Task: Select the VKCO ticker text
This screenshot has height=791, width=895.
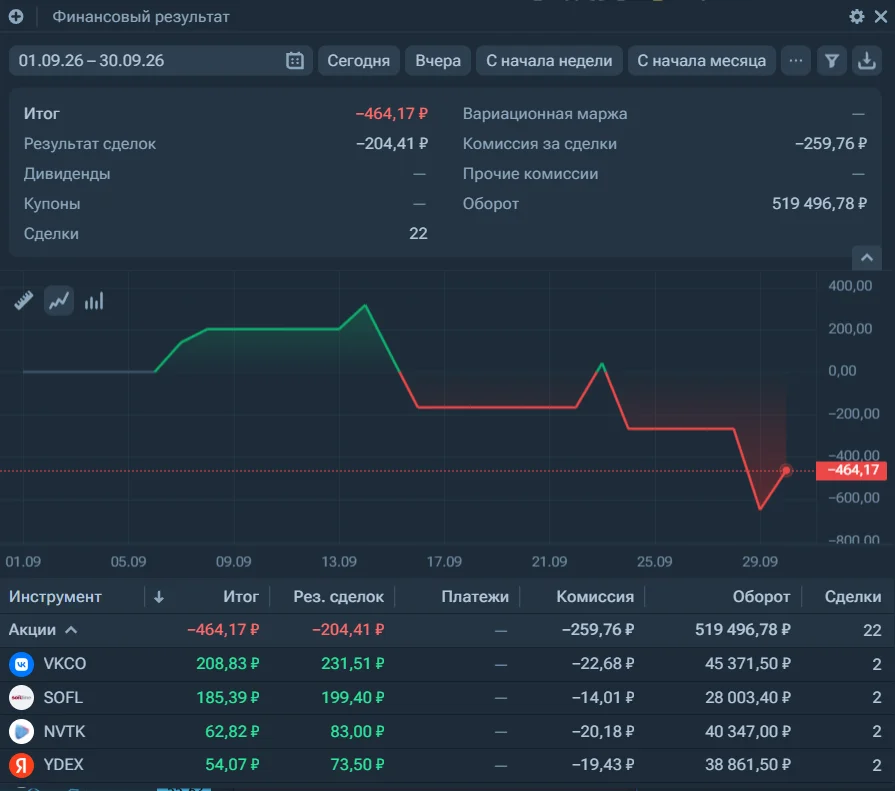Action: click(x=65, y=664)
